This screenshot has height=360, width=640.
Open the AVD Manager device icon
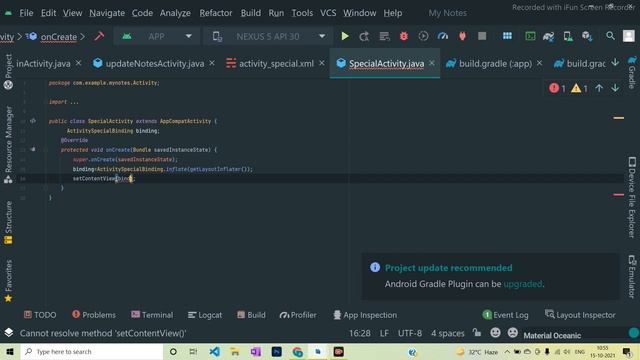click(x=568, y=36)
